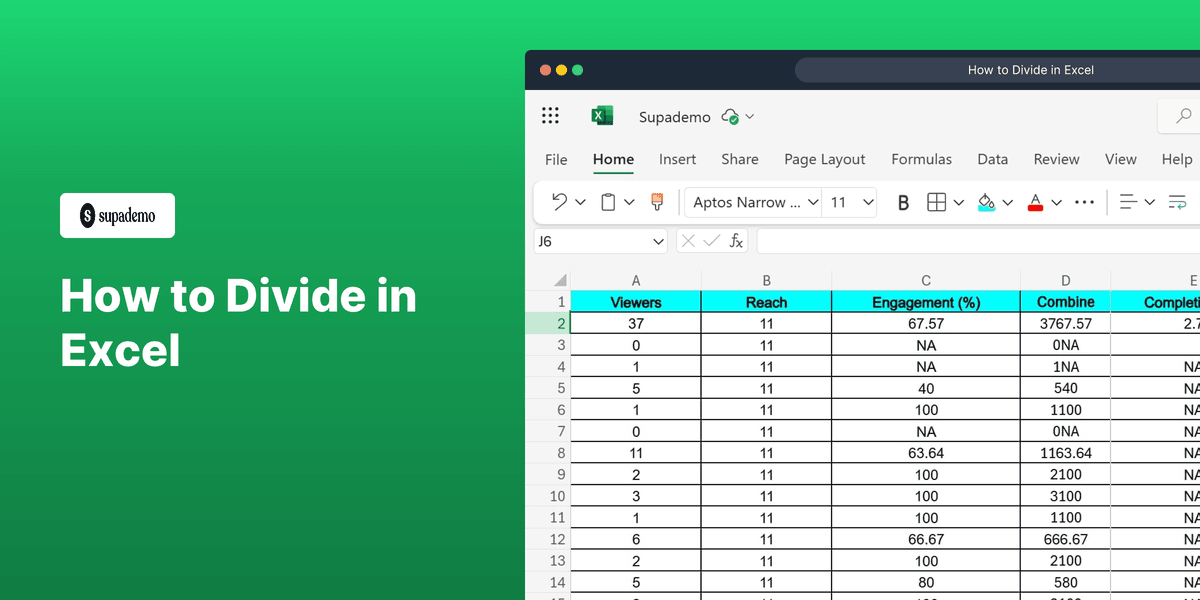Open the Microsoft 365 app launcher grid
The width and height of the screenshot is (1200, 600).
(550, 115)
